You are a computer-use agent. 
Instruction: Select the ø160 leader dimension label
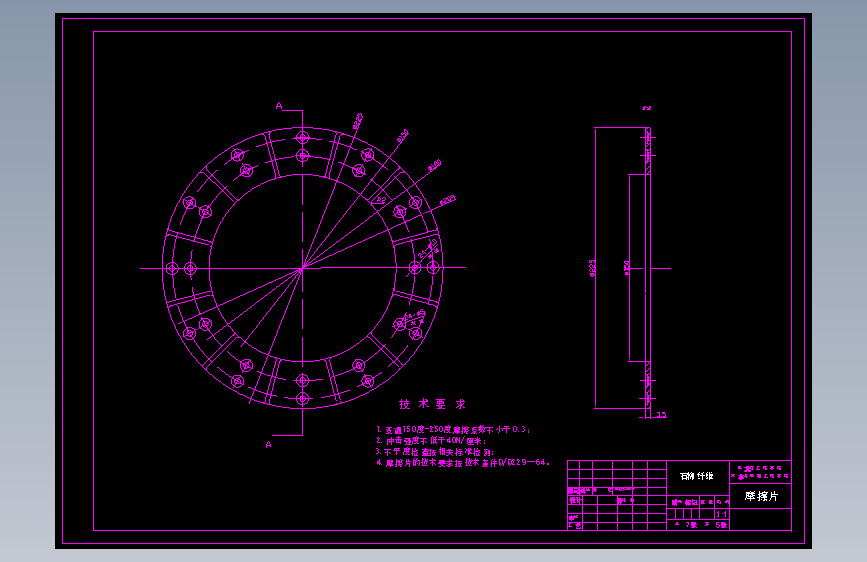point(435,165)
